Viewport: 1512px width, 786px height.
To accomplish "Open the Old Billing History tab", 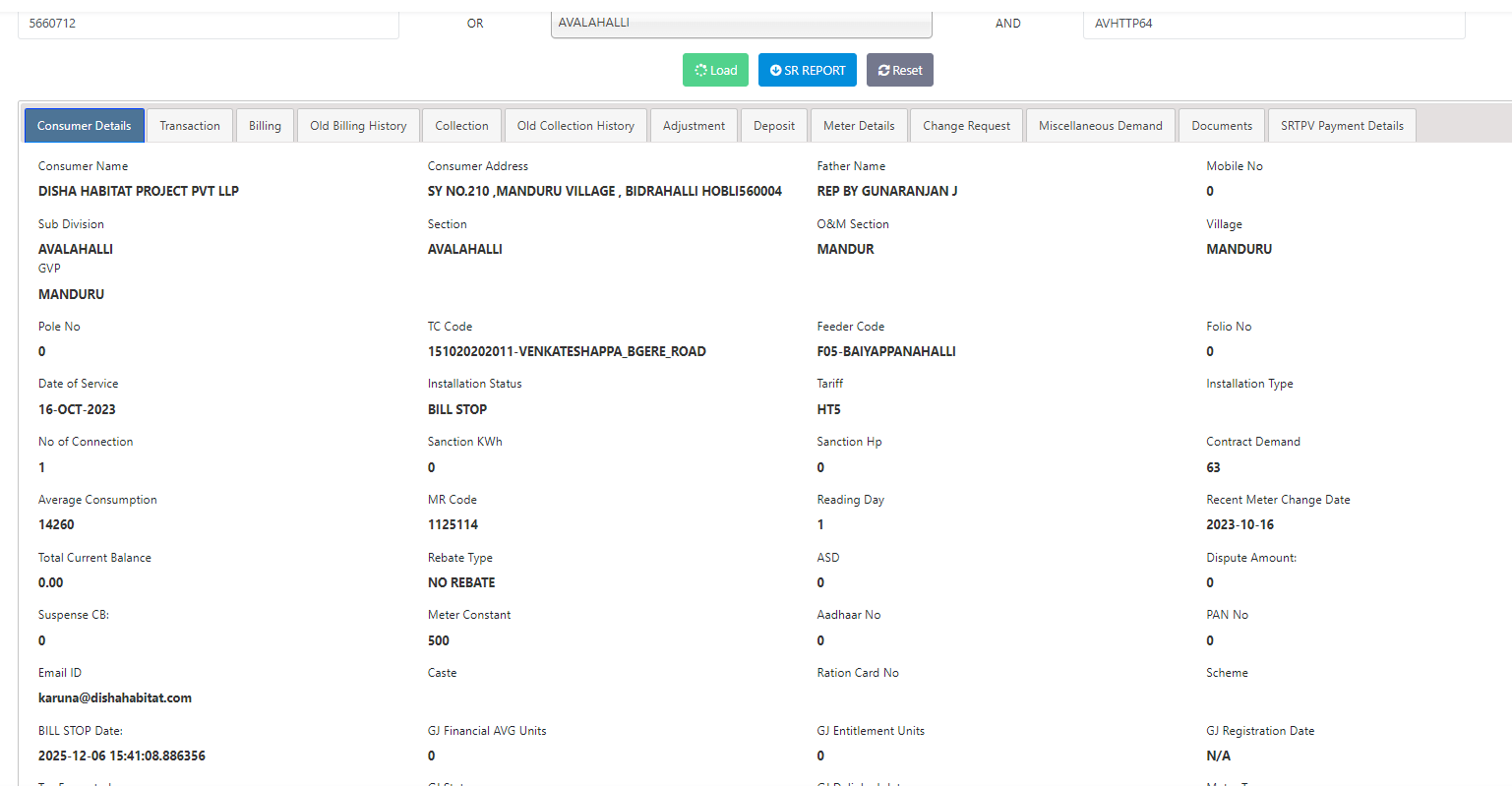I will 358,126.
